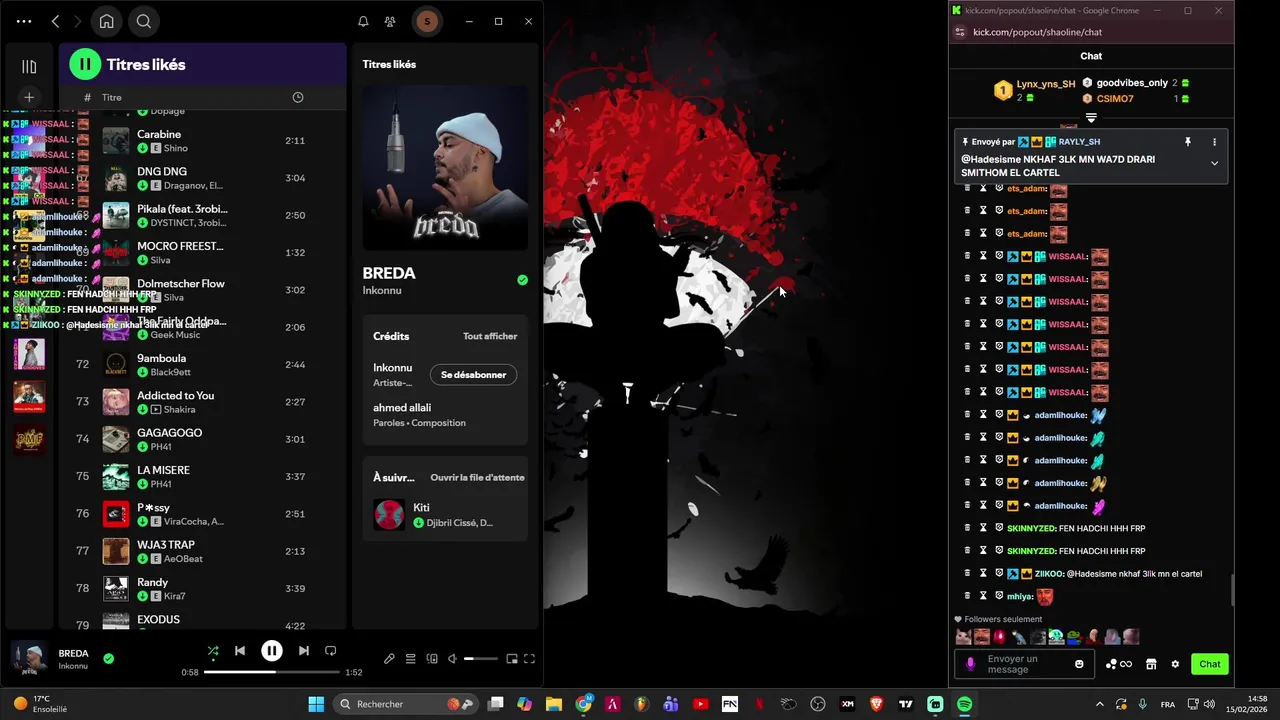The height and width of the screenshot is (720, 1280).
Task: Open Spotify friend activity icon
Action: [390, 21]
